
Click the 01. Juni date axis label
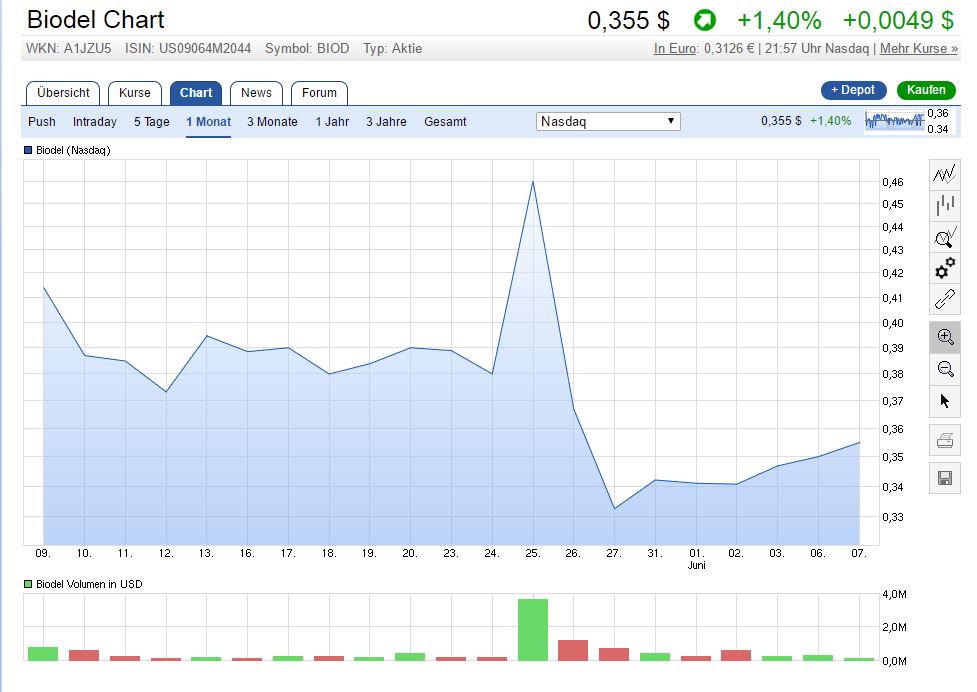click(x=696, y=559)
